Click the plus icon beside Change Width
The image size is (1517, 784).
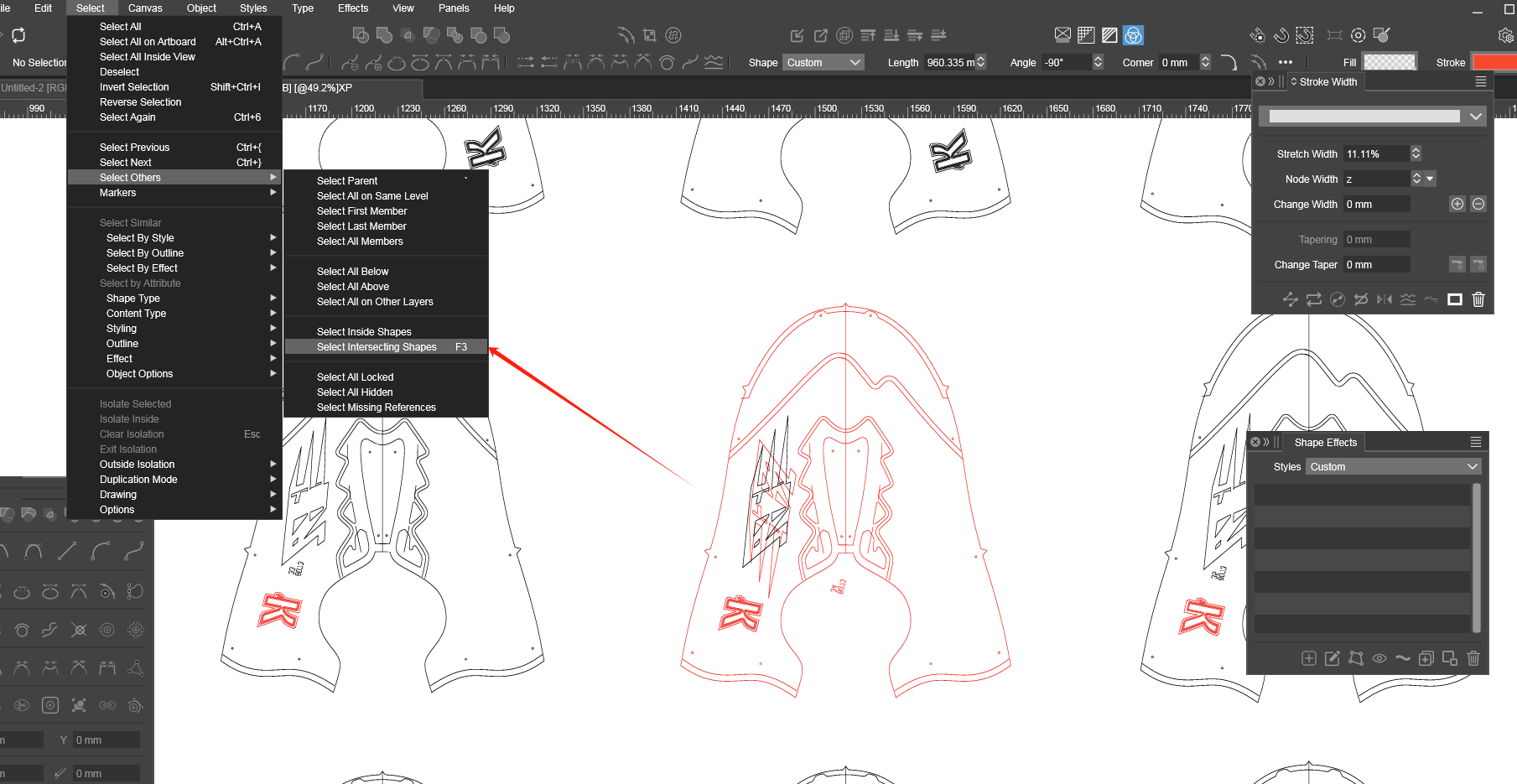pyautogui.click(x=1457, y=204)
